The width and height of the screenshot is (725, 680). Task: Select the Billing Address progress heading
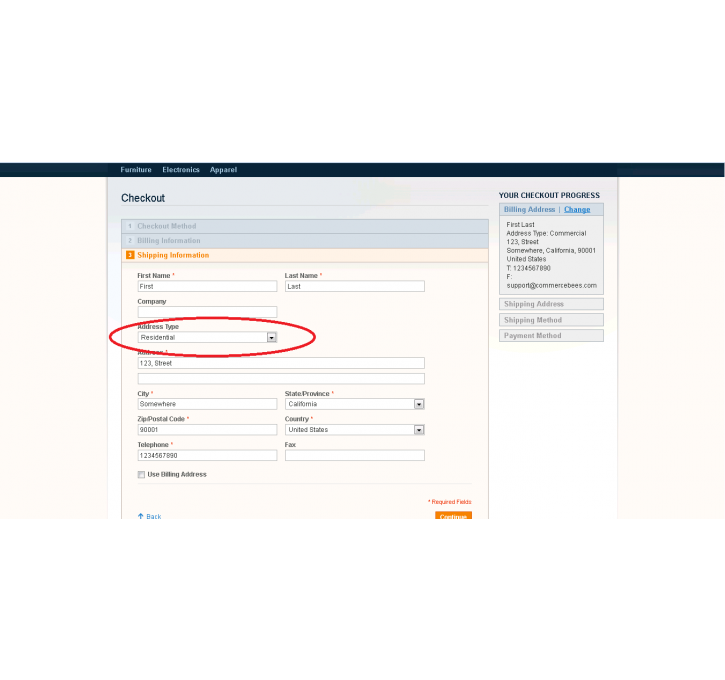tap(529, 209)
